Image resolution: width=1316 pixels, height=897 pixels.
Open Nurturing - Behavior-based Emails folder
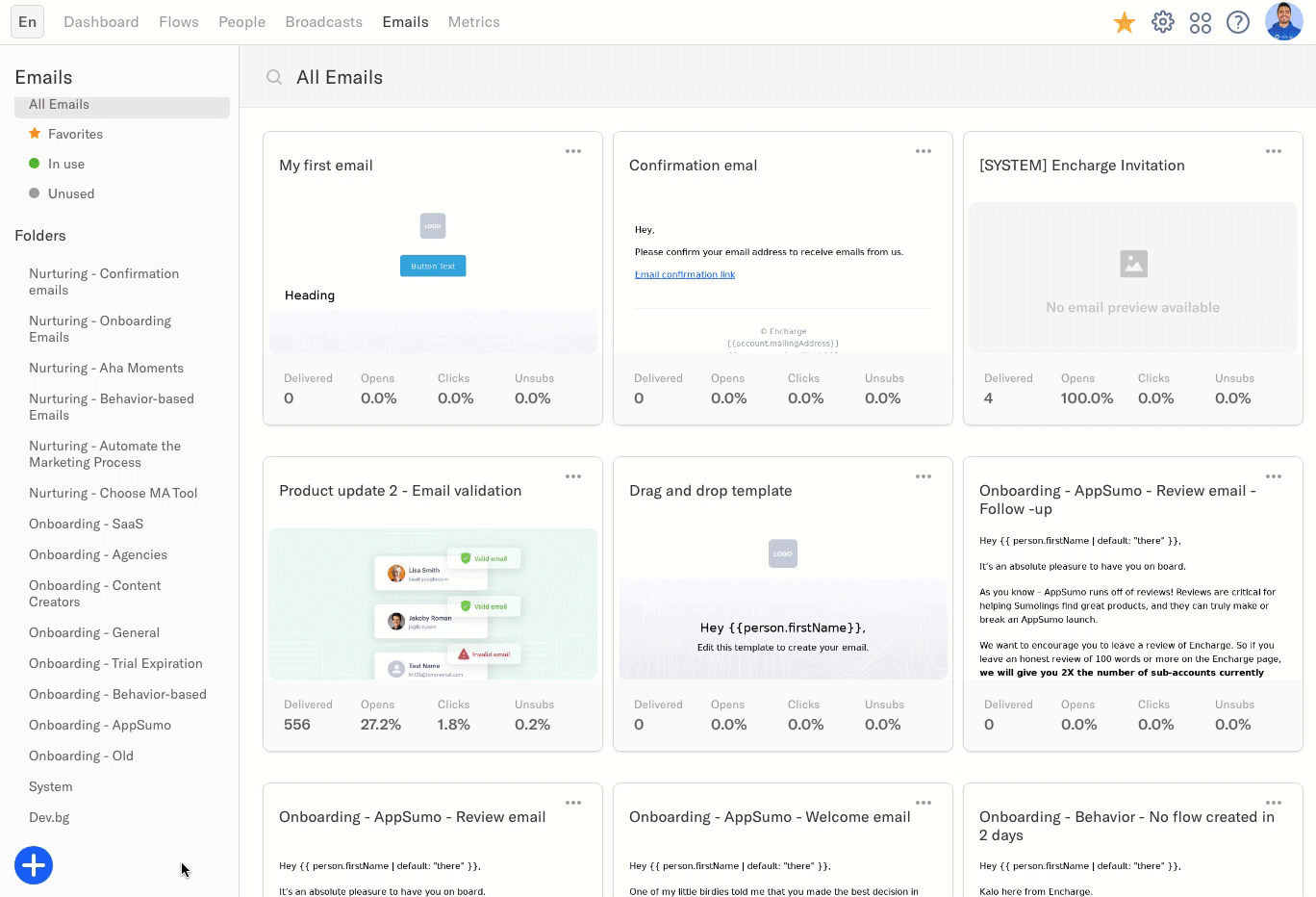pos(112,407)
